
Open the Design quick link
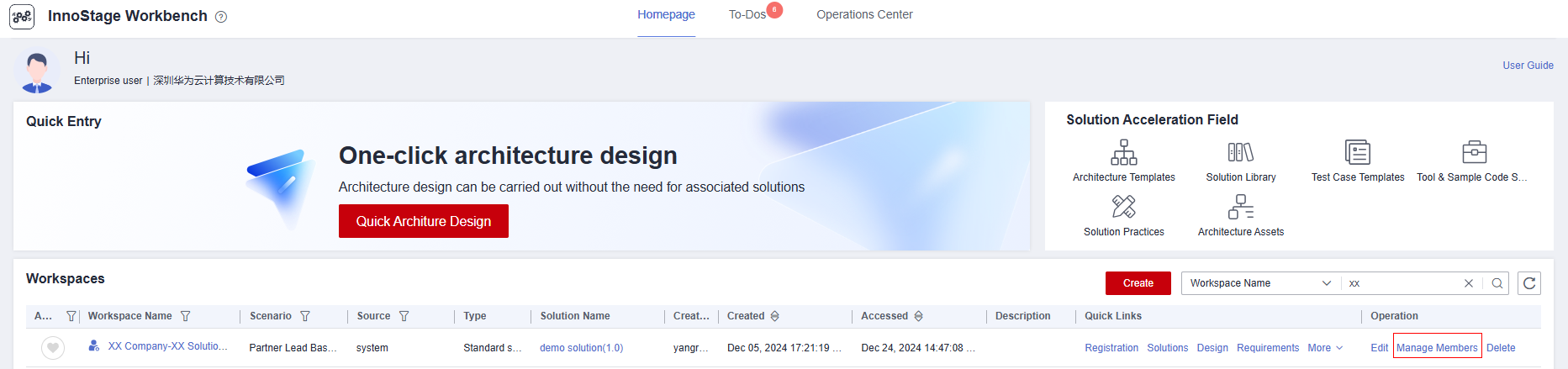[x=1212, y=348]
